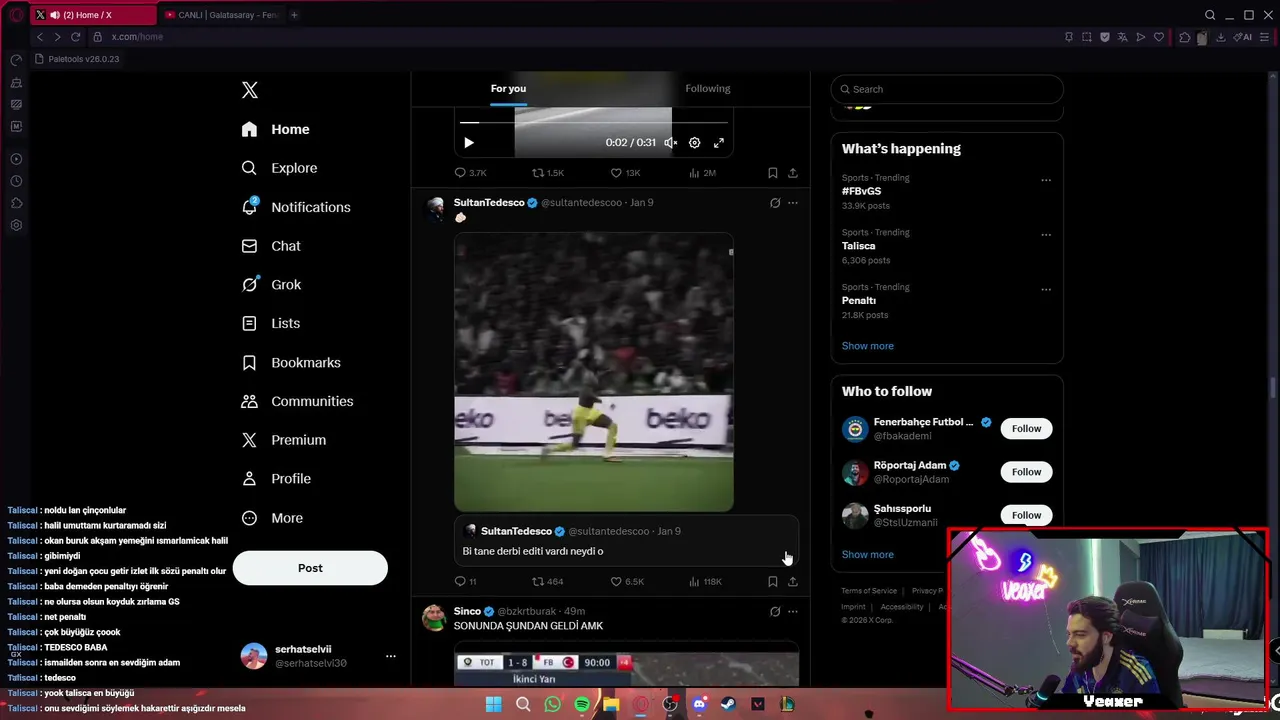Open options for Talisca trend
The width and height of the screenshot is (1280, 720).
coord(1046,235)
